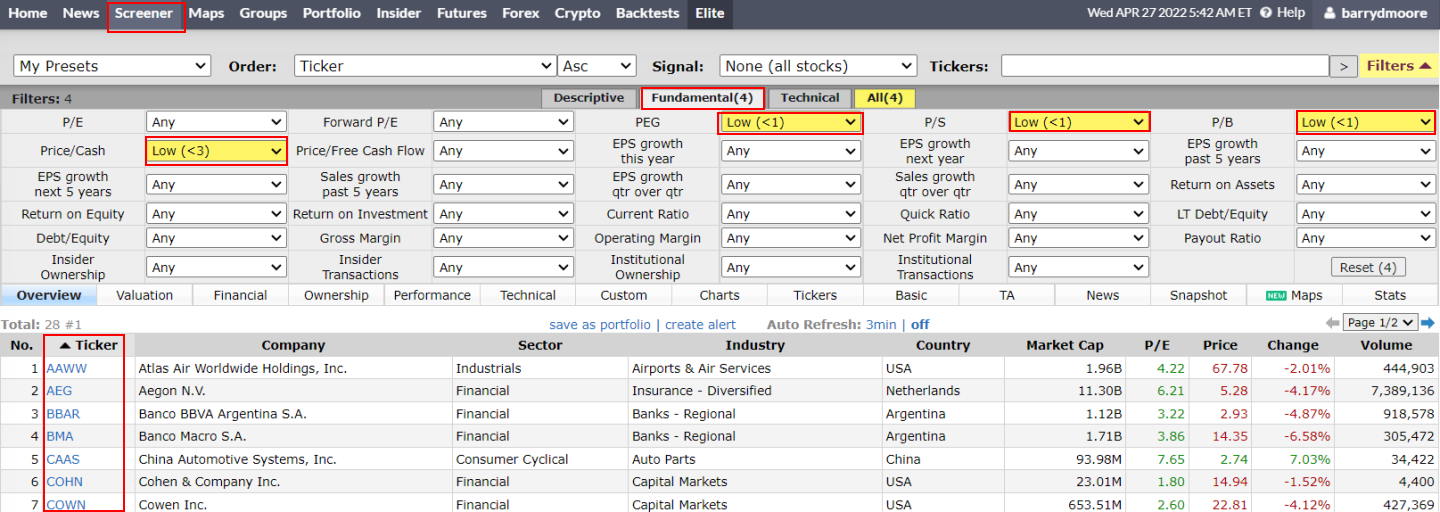Image resolution: width=1440 pixels, height=512 pixels.
Task: Switch to the Technical filters tab
Action: pyautogui.click(x=810, y=98)
